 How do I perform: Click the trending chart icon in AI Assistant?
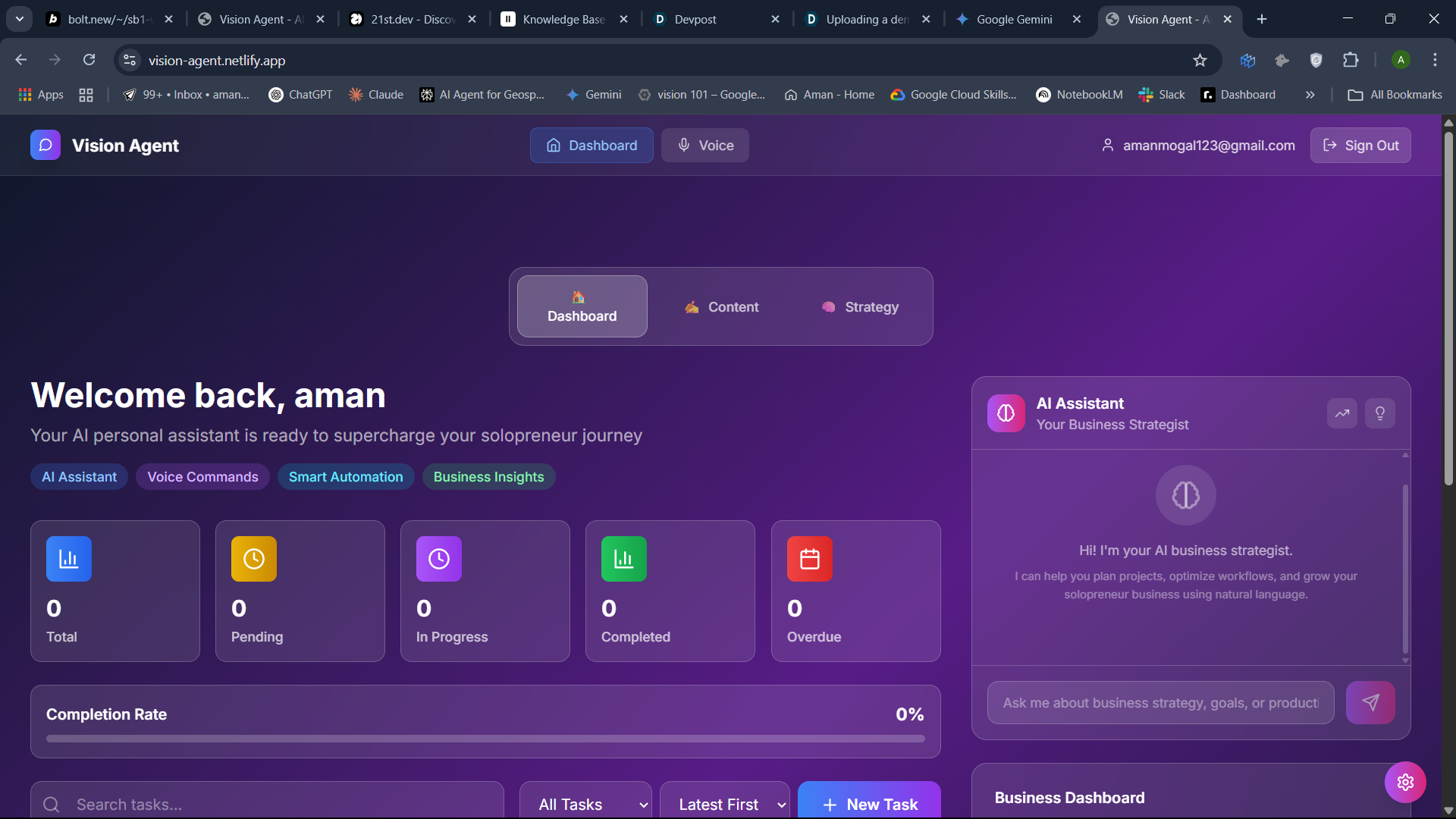(1341, 413)
